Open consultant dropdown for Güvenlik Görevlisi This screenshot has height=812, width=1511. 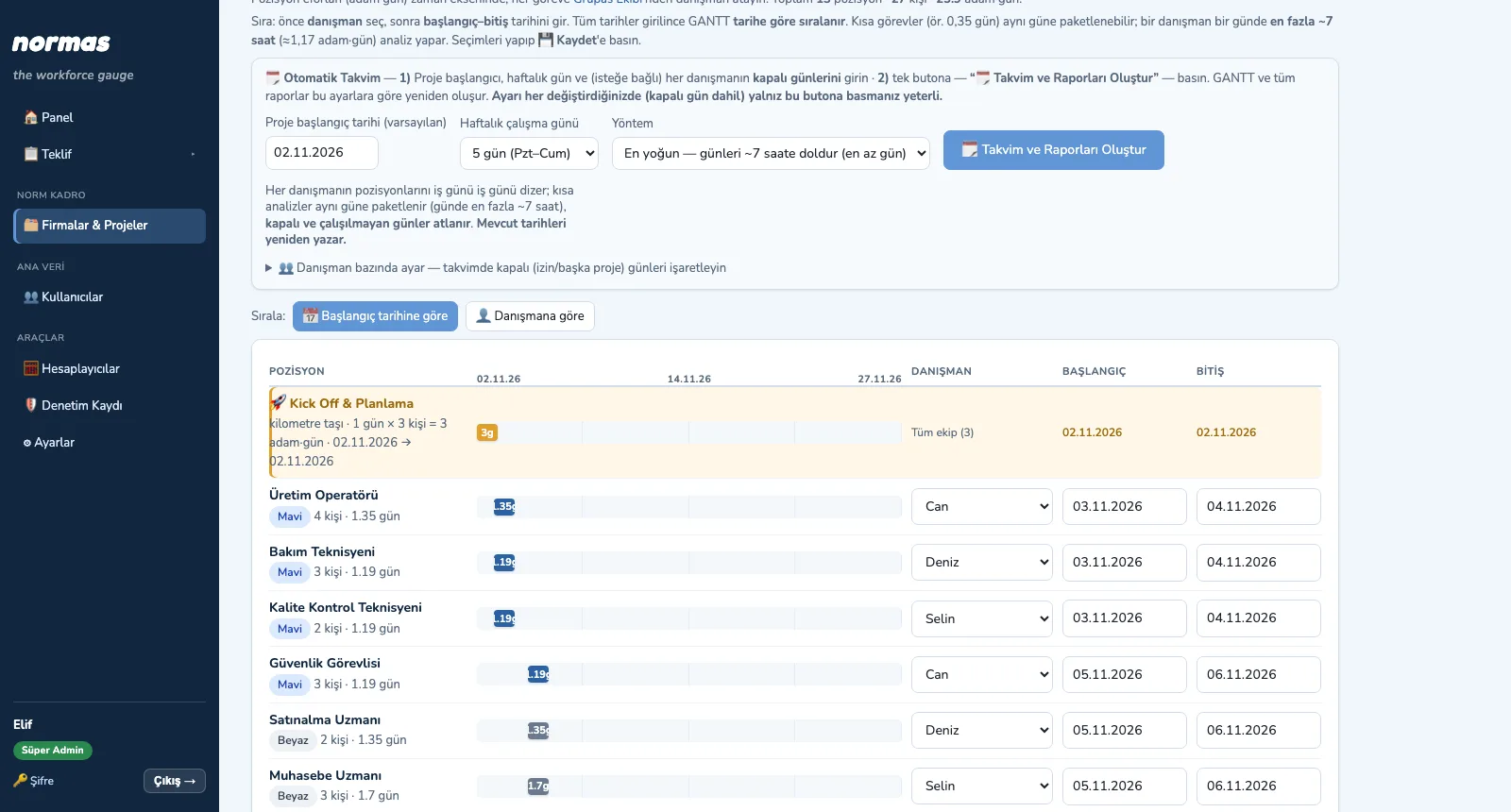(982, 674)
